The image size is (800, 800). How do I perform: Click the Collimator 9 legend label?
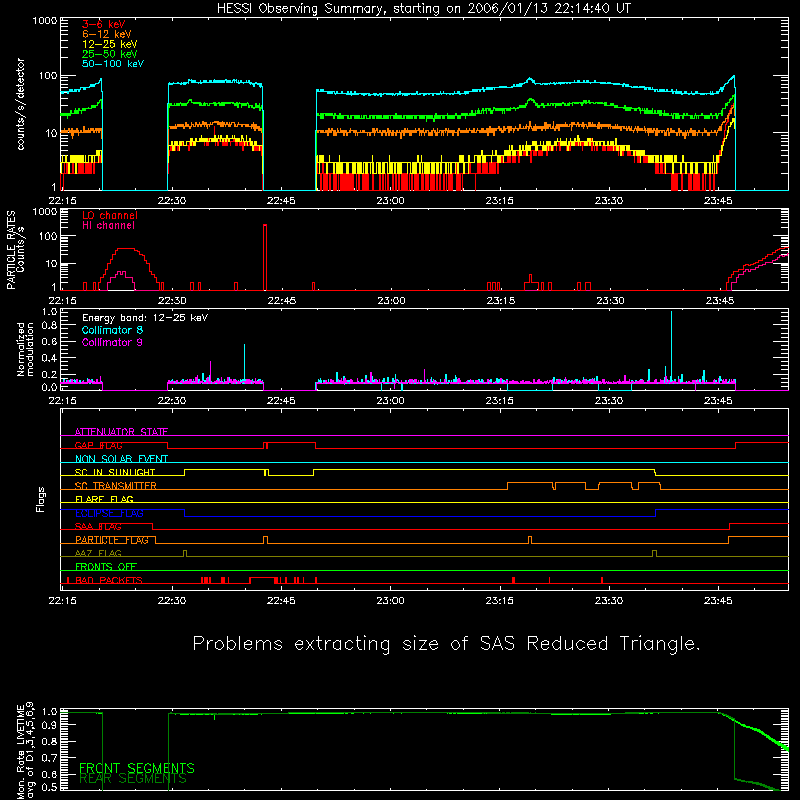point(112,342)
